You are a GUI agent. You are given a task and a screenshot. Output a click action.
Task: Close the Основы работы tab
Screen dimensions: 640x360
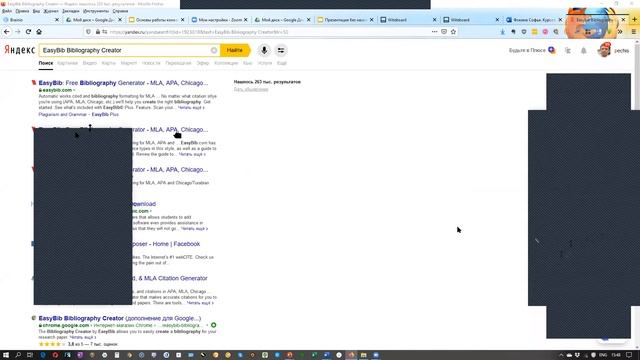tap(182, 20)
